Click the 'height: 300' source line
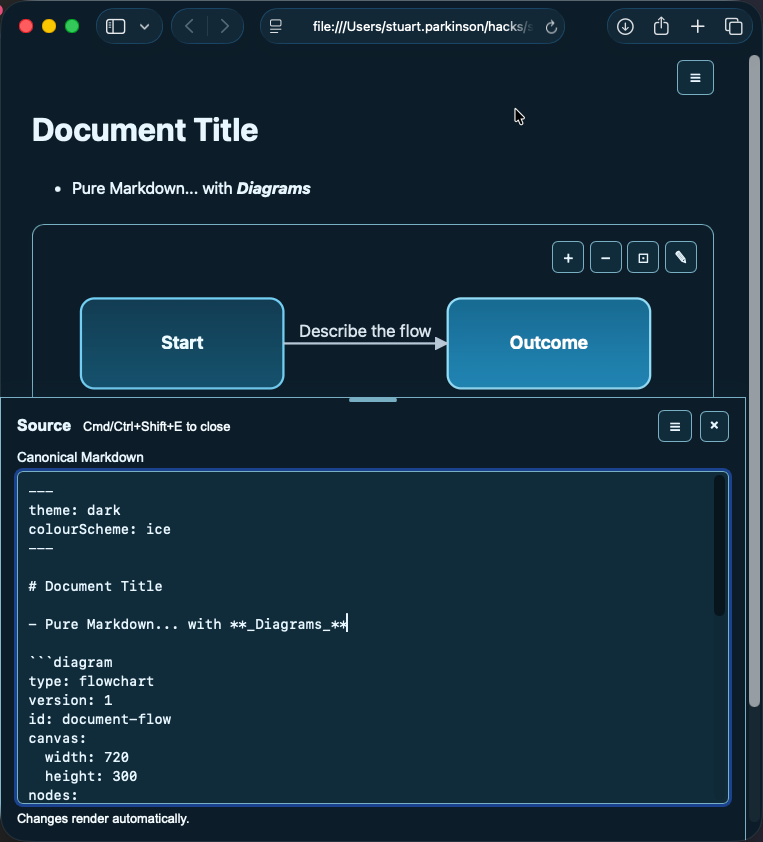Image resolution: width=763 pixels, height=842 pixels. point(91,776)
